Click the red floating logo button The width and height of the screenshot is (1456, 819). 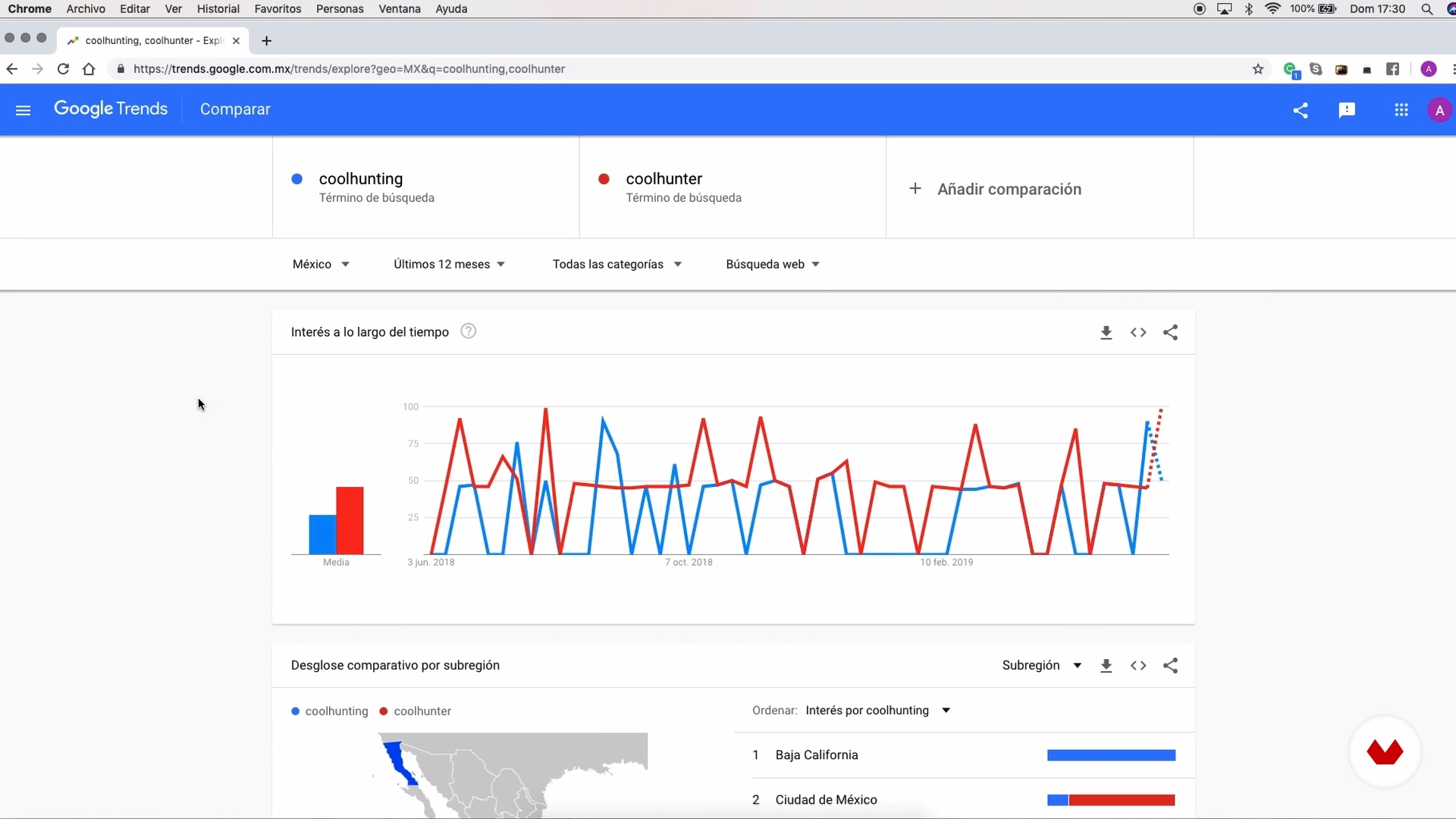1385,752
